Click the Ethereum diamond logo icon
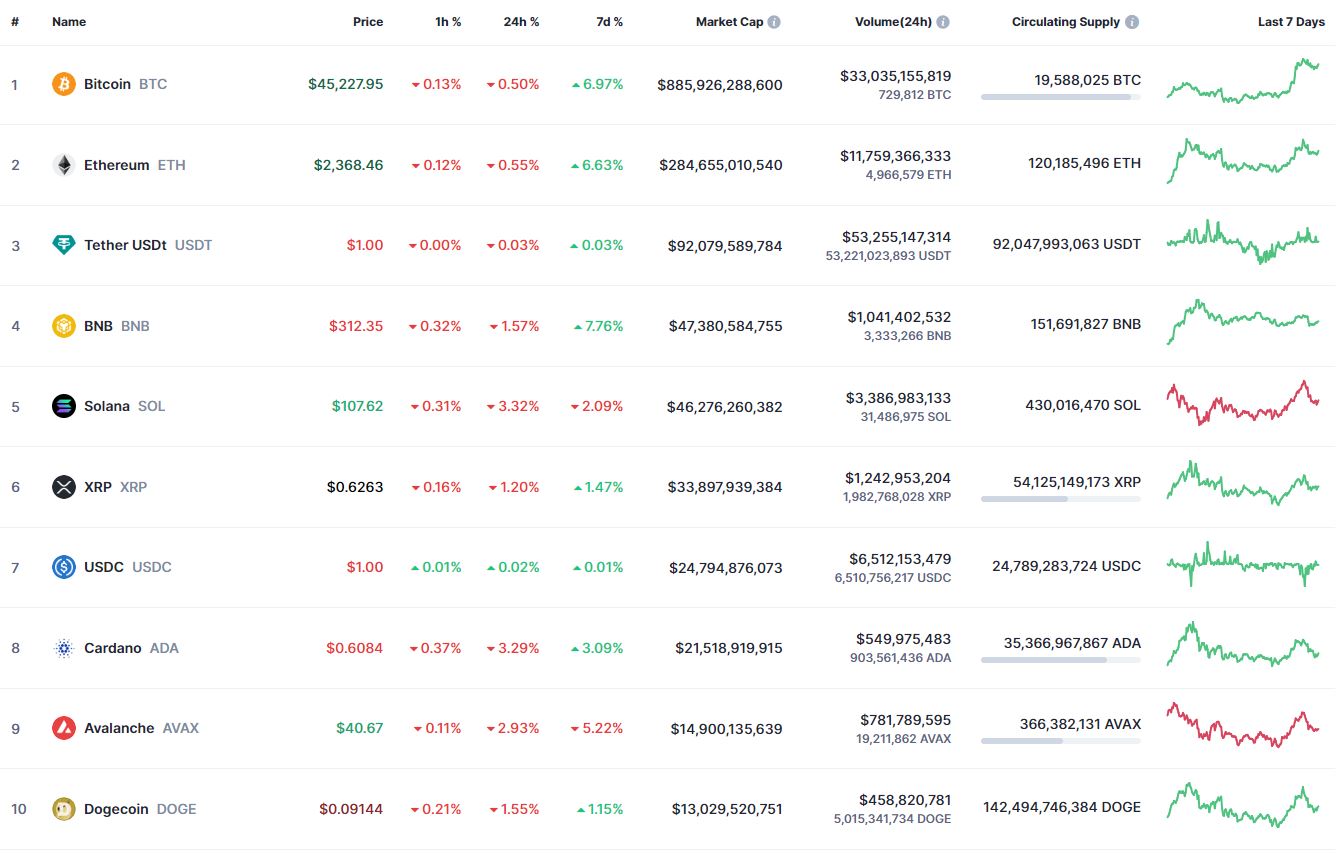1340x854 pixels. point(64,165)
